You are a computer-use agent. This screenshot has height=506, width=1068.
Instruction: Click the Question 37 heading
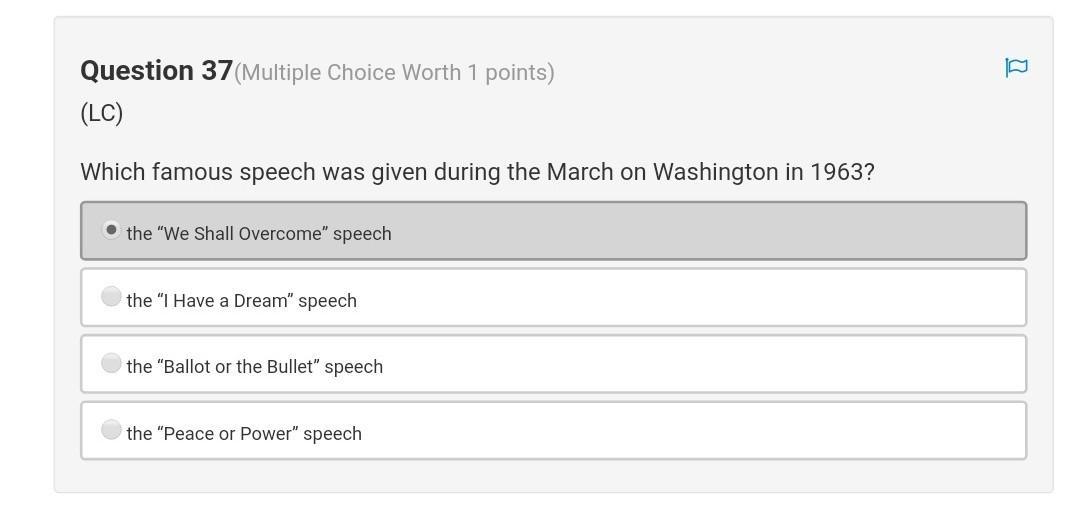click(x=156, y=71)
